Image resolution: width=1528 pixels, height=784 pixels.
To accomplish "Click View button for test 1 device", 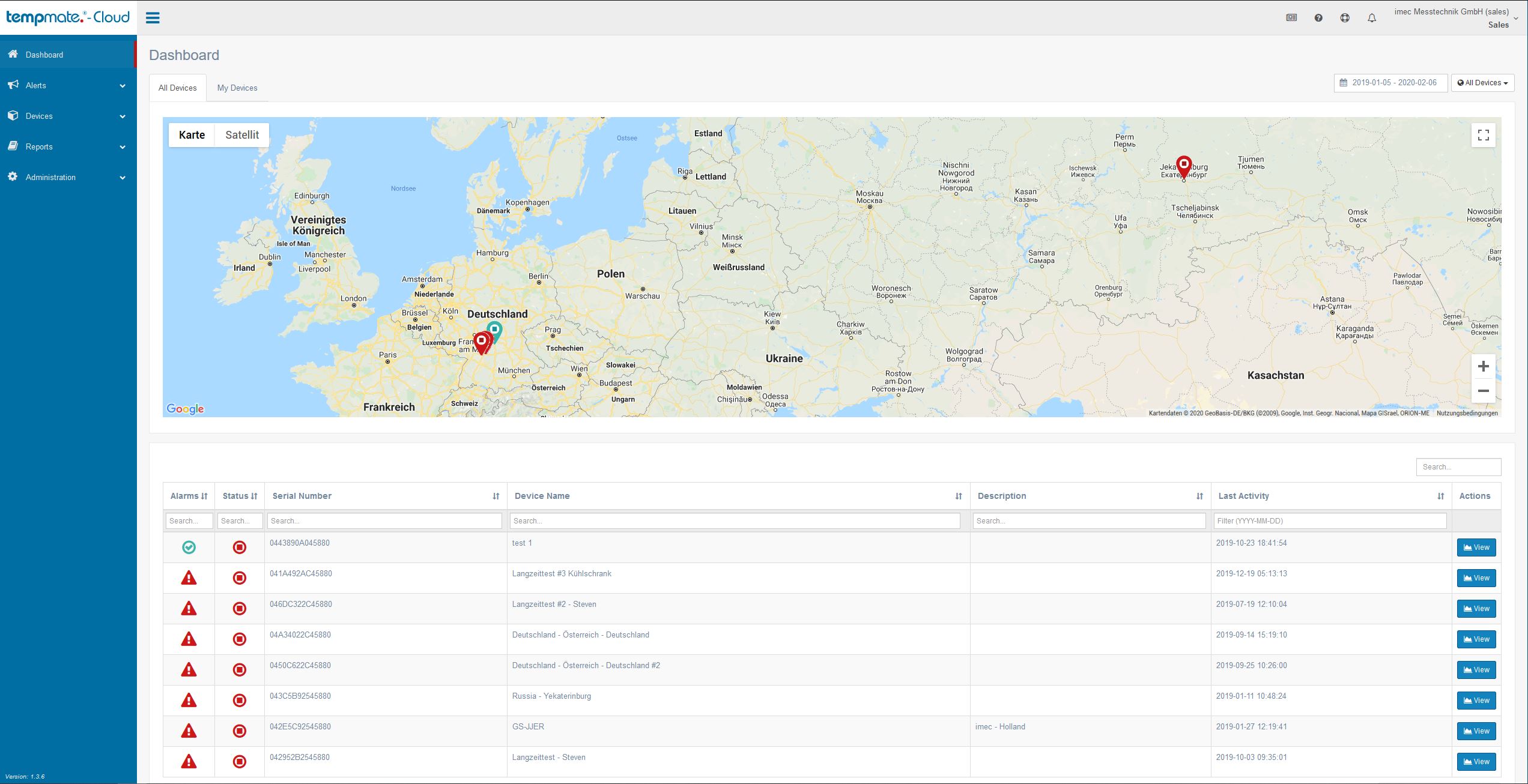I will [x=1476, y=547].
